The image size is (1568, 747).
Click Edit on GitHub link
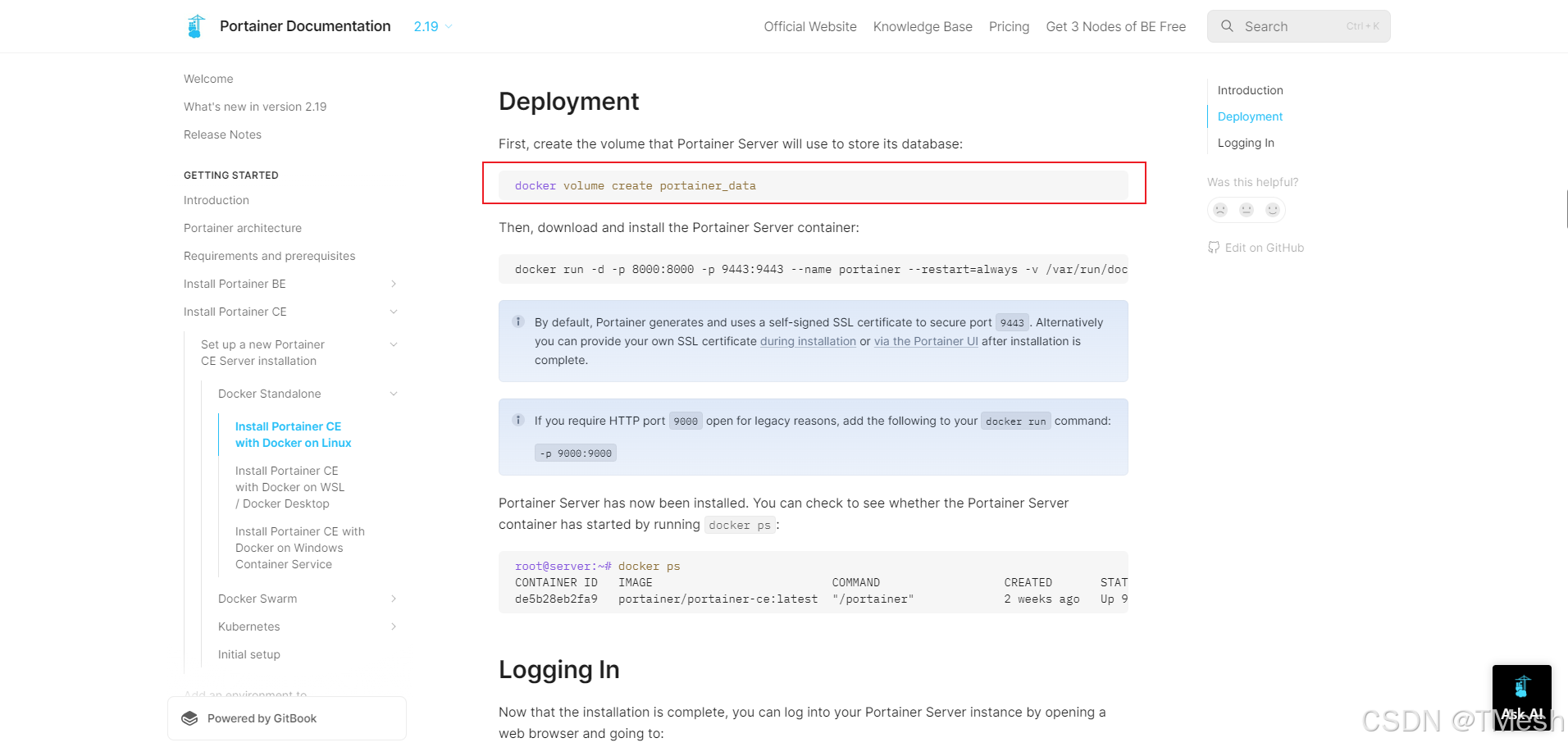(1265, 248)
